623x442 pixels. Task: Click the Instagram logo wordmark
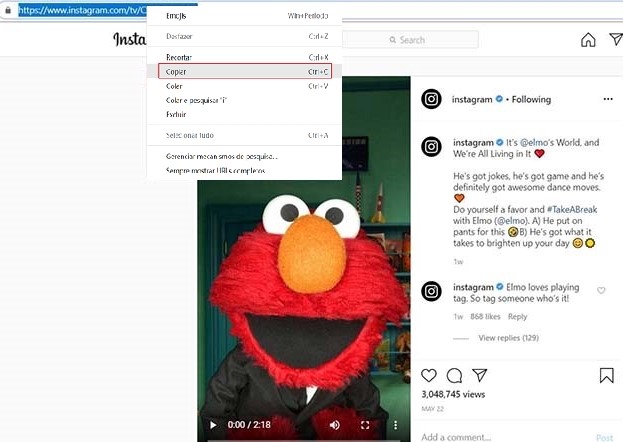[x=130, y=39]
